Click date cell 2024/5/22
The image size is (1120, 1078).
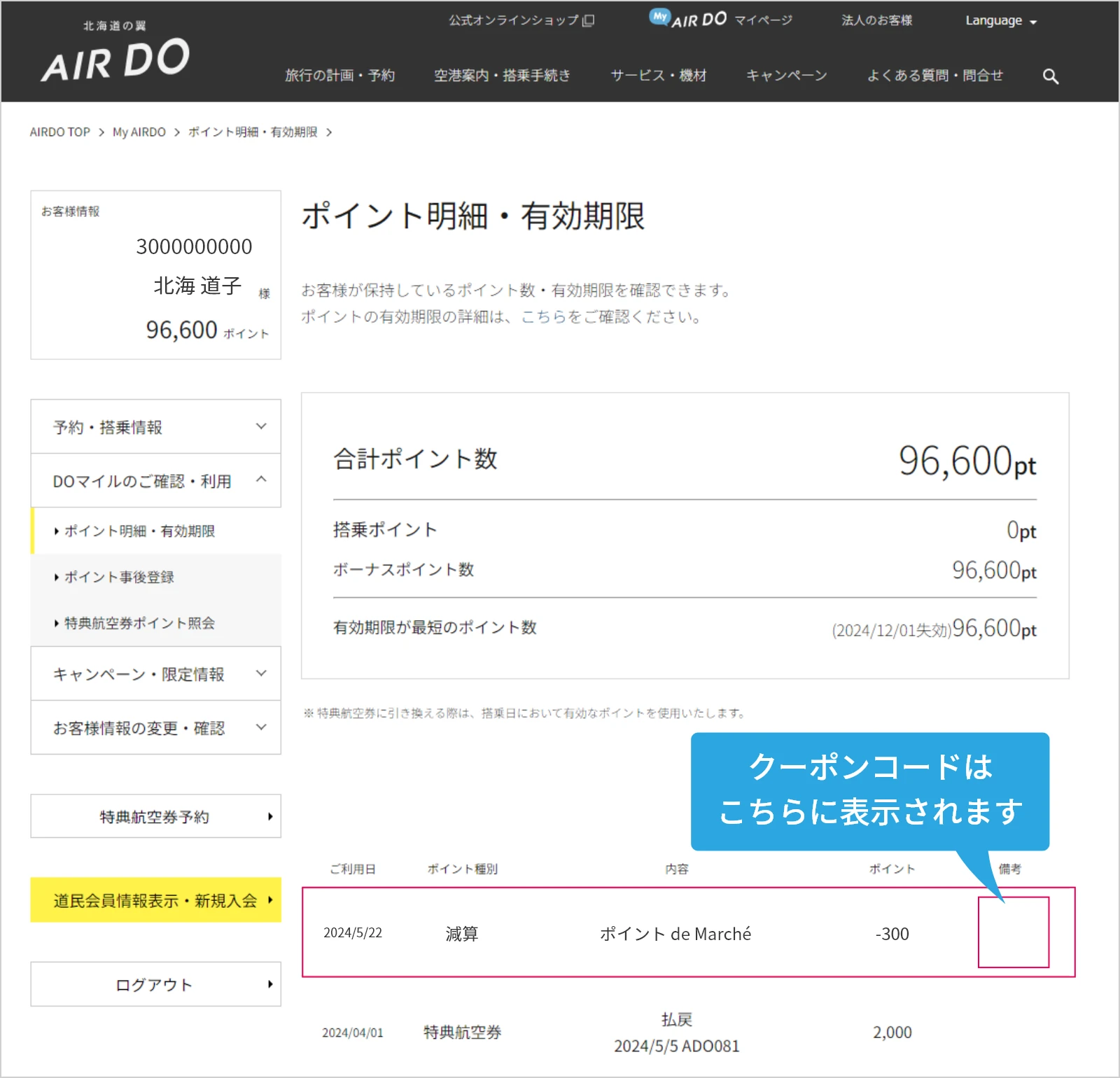pos(353,933)
